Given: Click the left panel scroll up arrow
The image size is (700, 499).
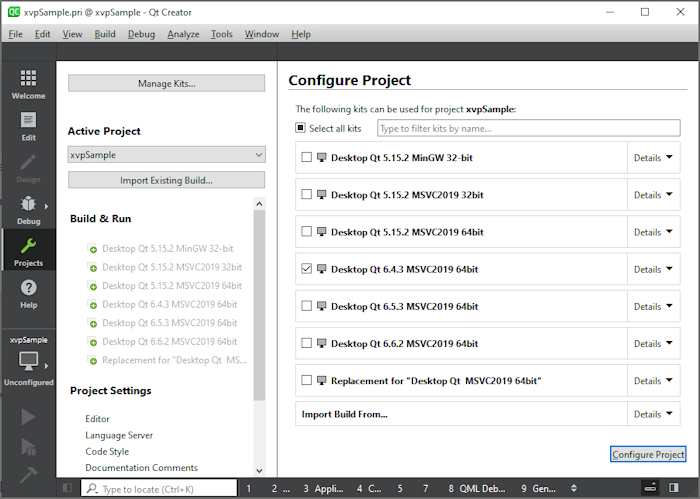Looking at the screenshot, I should pos(259,204).
